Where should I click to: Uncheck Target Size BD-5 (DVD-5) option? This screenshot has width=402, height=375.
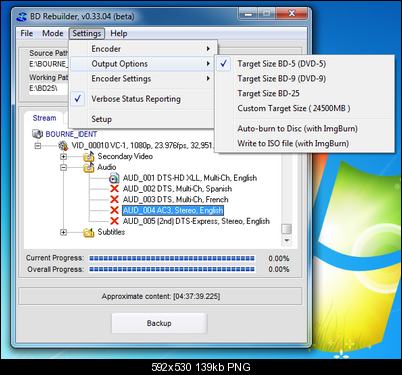click(x=223, y=63)
